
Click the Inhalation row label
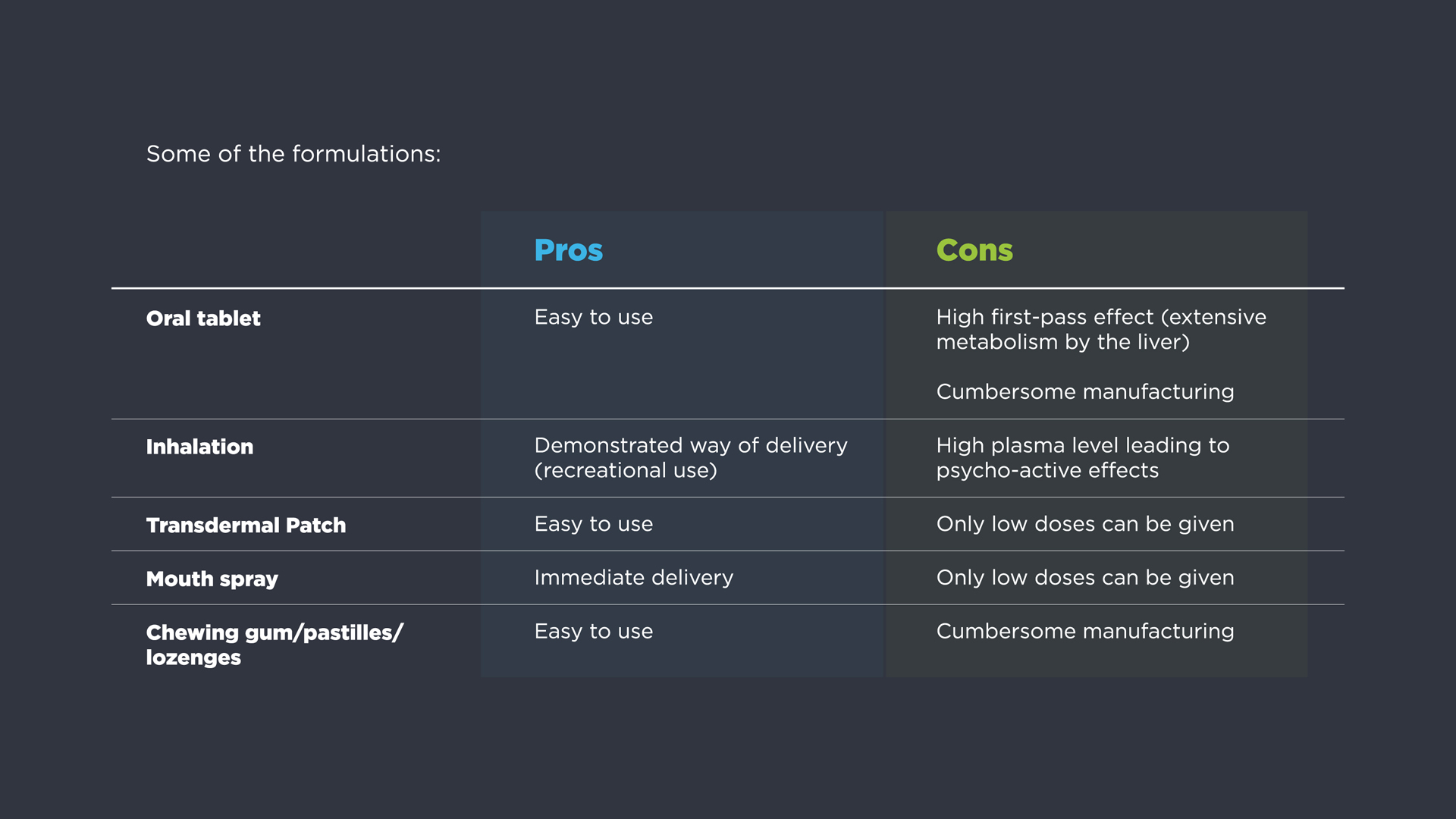[x=199, y=447]
